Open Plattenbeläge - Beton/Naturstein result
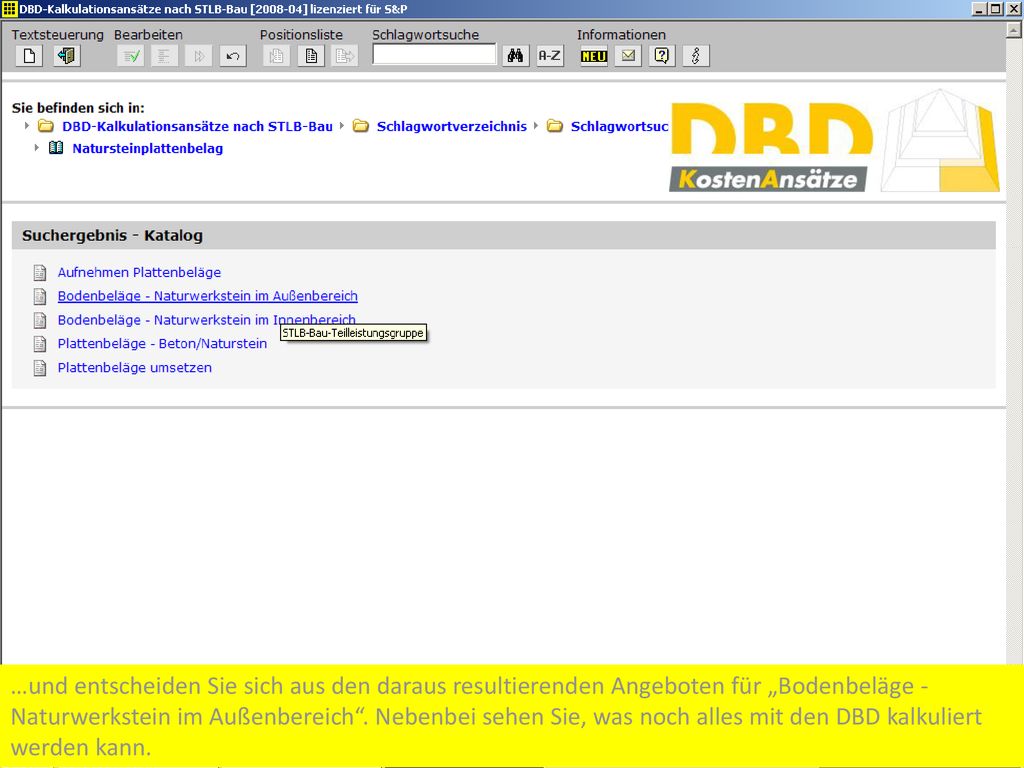 click(x=162, y=344)
